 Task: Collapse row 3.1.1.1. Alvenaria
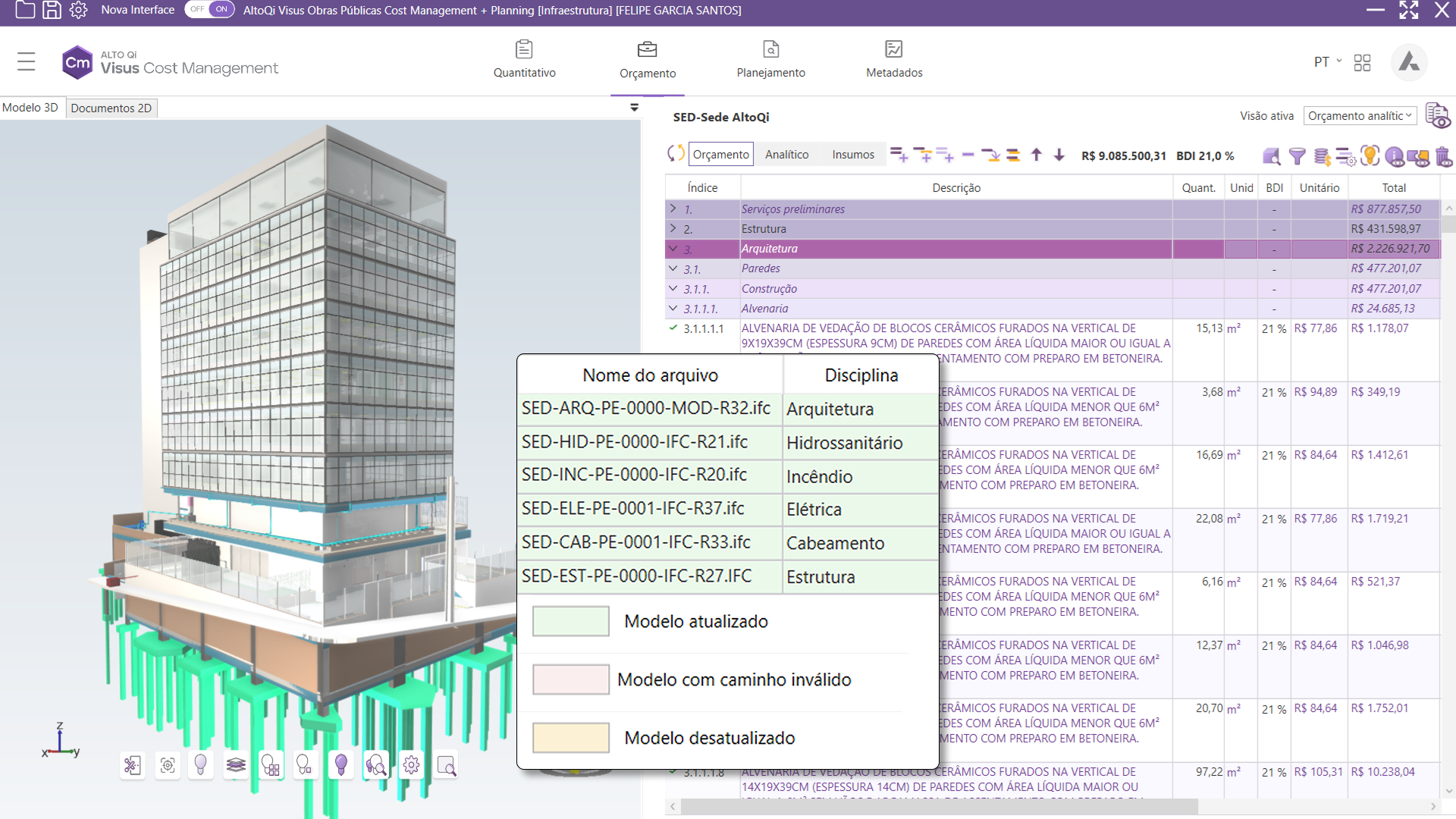pos(673,308)
